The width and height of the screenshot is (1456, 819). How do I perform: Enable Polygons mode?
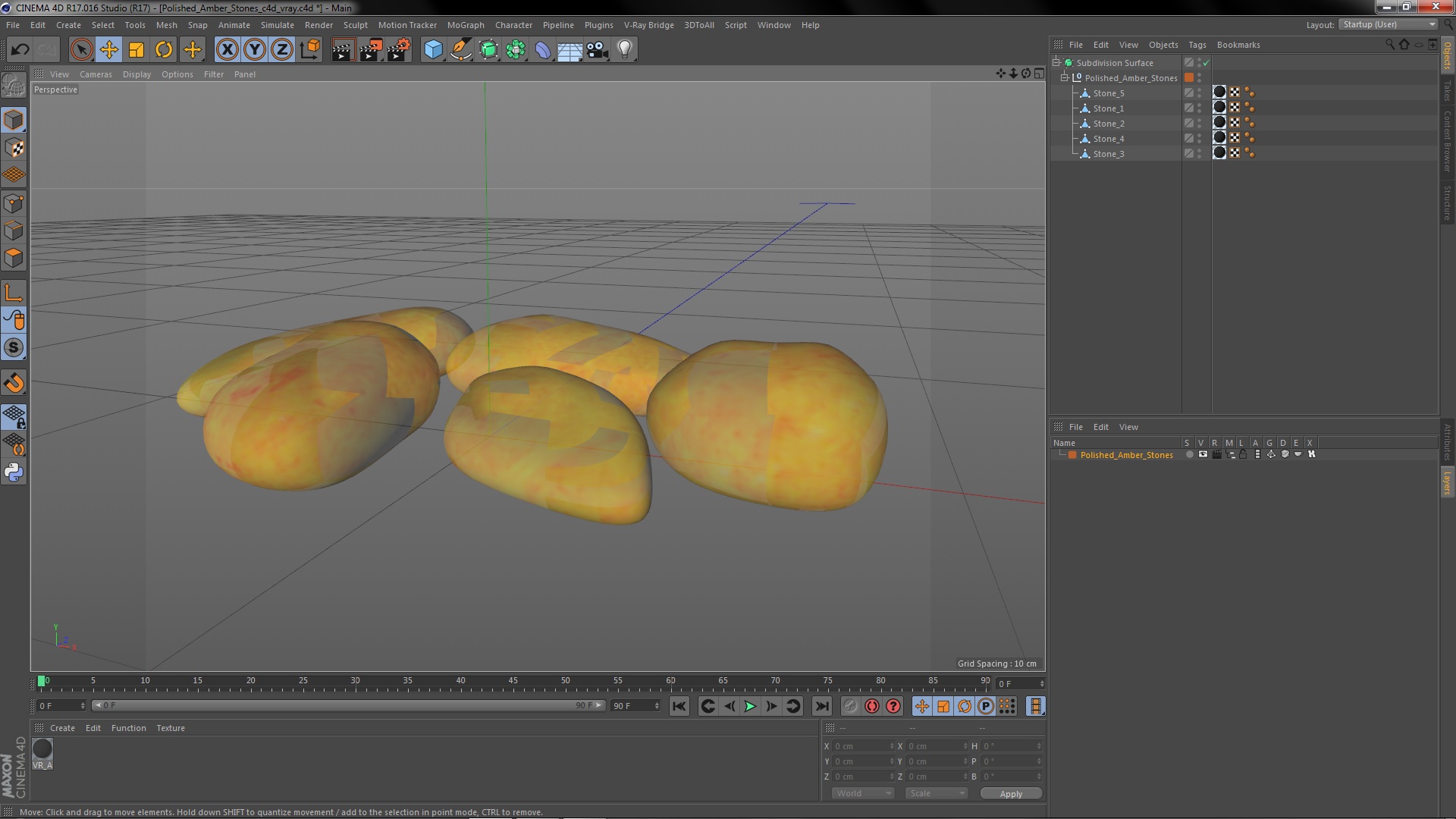[14, 258]
